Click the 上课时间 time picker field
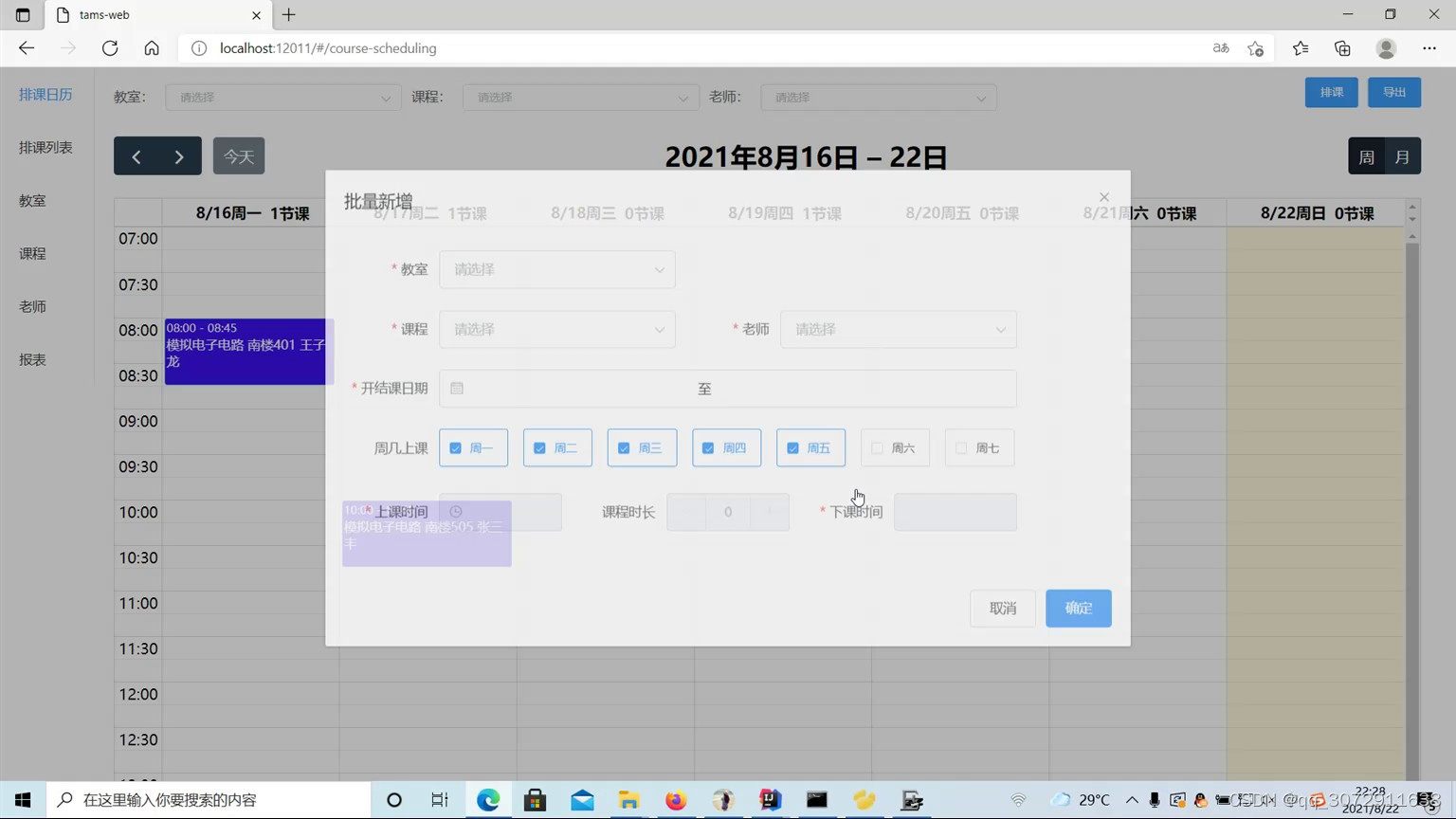Screen dimensions: 1456x819 (500, 512)
